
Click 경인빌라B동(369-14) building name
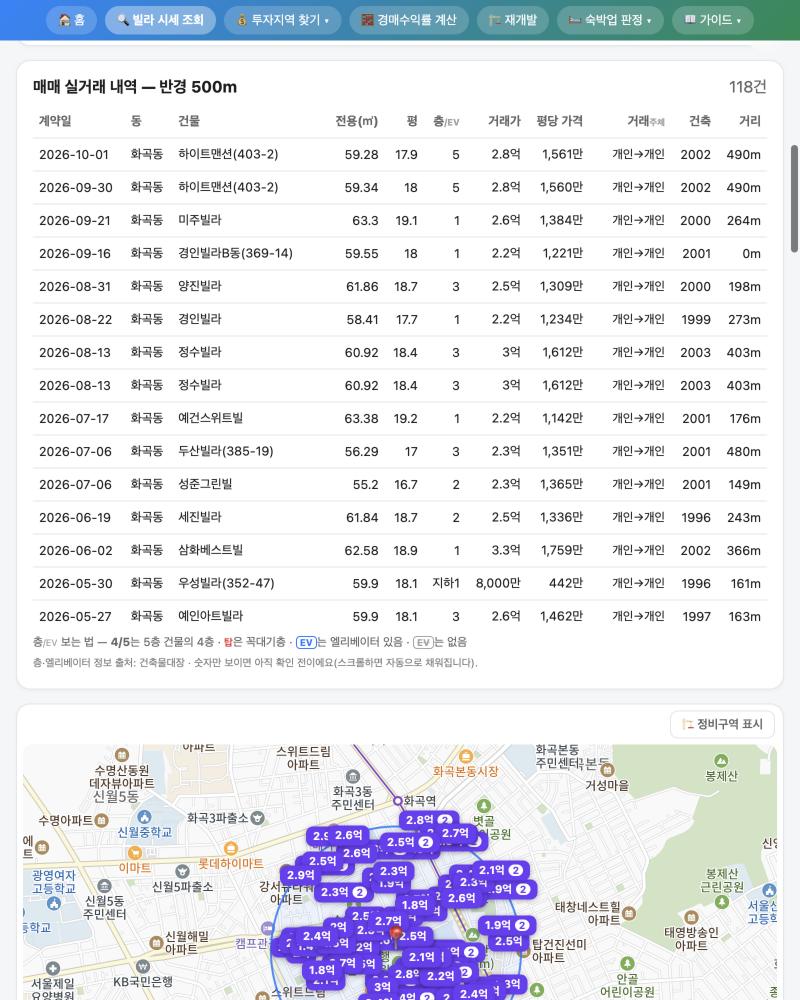coord(235,253)
